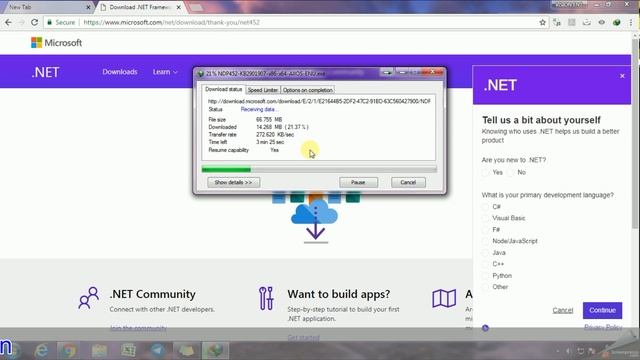The width and height of the screenshot is (640, 360).
Task: Click the Cancel link in the survey panel
Action: [563, 310]
